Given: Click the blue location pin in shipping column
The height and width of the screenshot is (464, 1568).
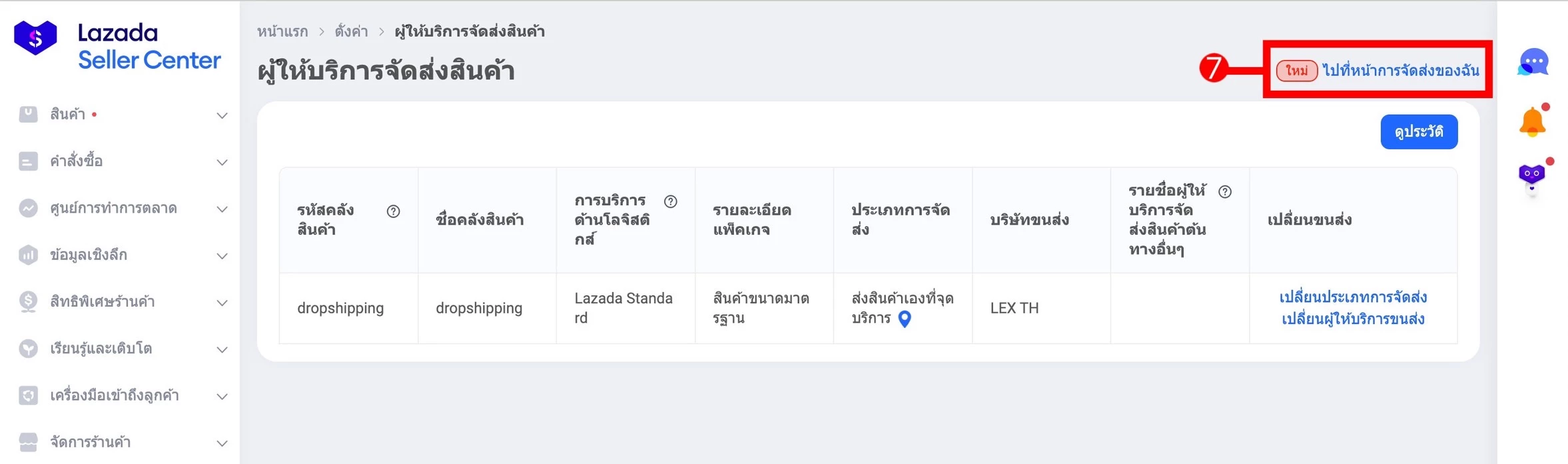Looking at the screenshot, I should coord(904,319).
